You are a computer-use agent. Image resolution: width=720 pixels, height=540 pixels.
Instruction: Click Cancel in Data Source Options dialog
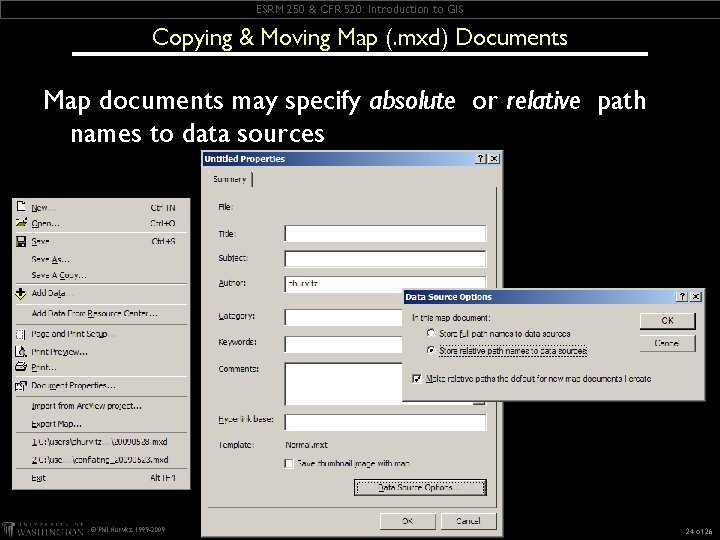(x=668, y=343)
